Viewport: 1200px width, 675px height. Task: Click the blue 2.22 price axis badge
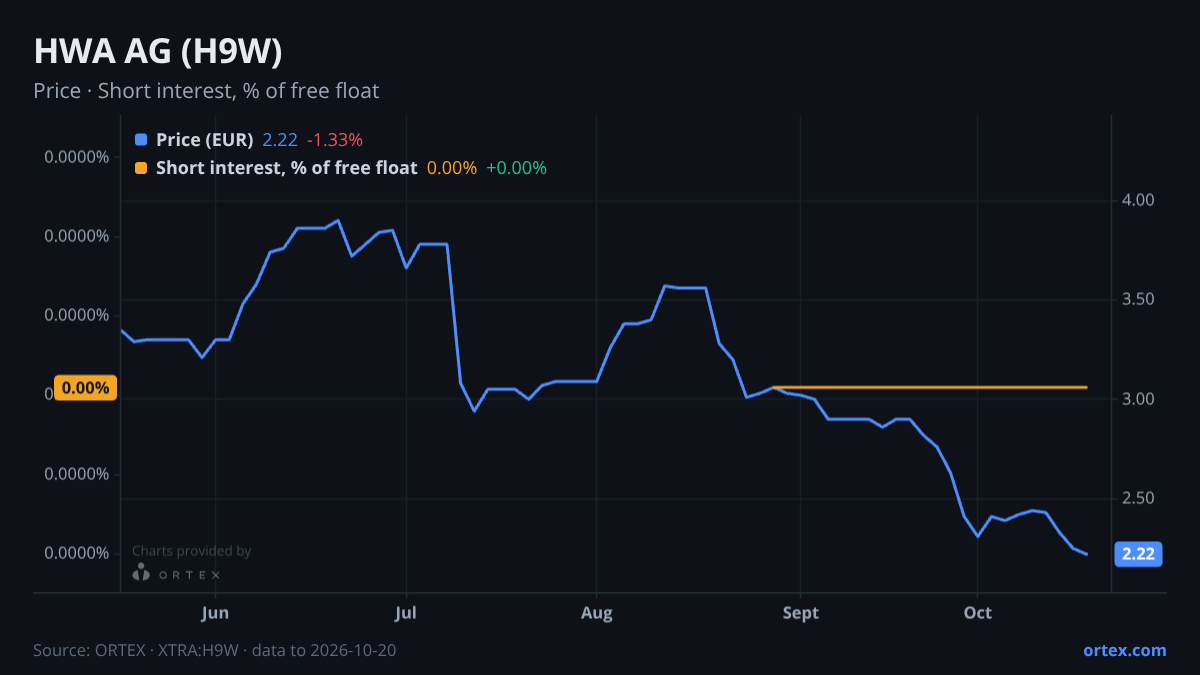click(1138, 554)
